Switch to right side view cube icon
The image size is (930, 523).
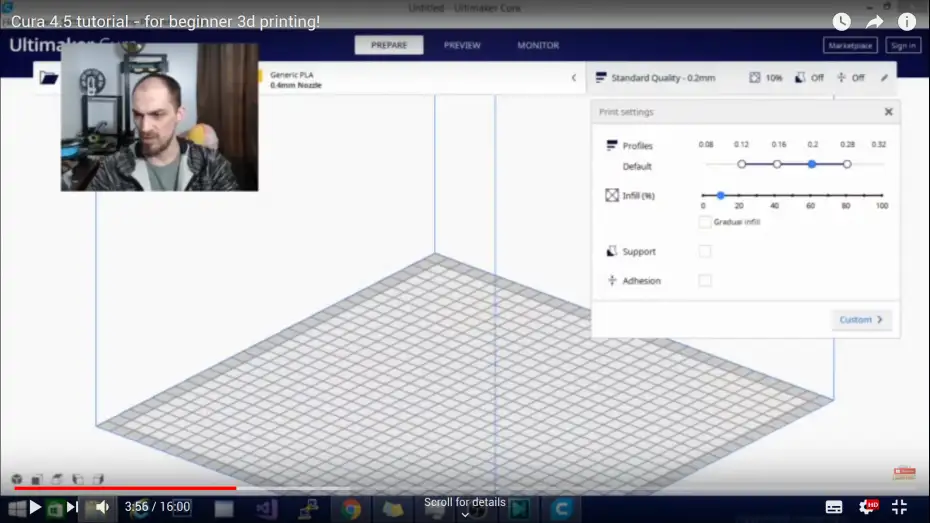pos(98,479)
